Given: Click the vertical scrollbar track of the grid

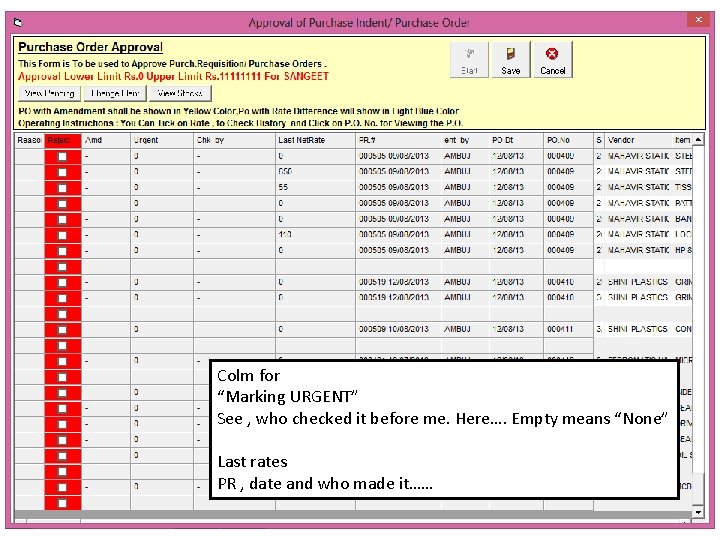Looking at the screenshot, I should [x=698, y=326].
